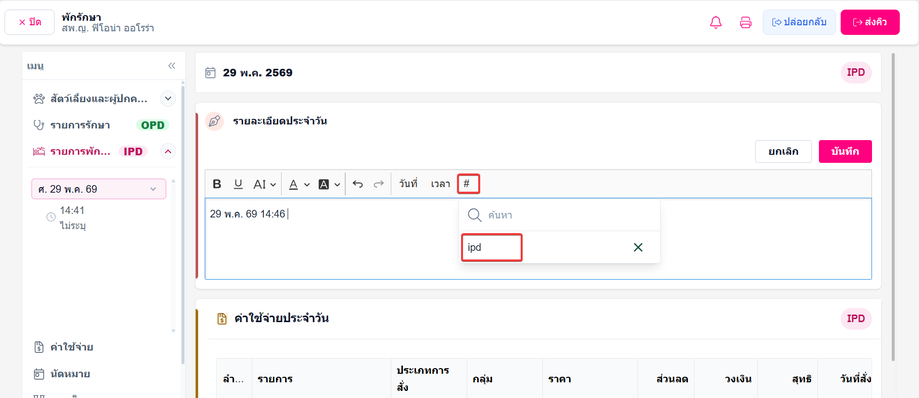Click the notification bell icon
The width and height of the screenshot is (919, 398).
click(716, 23)
